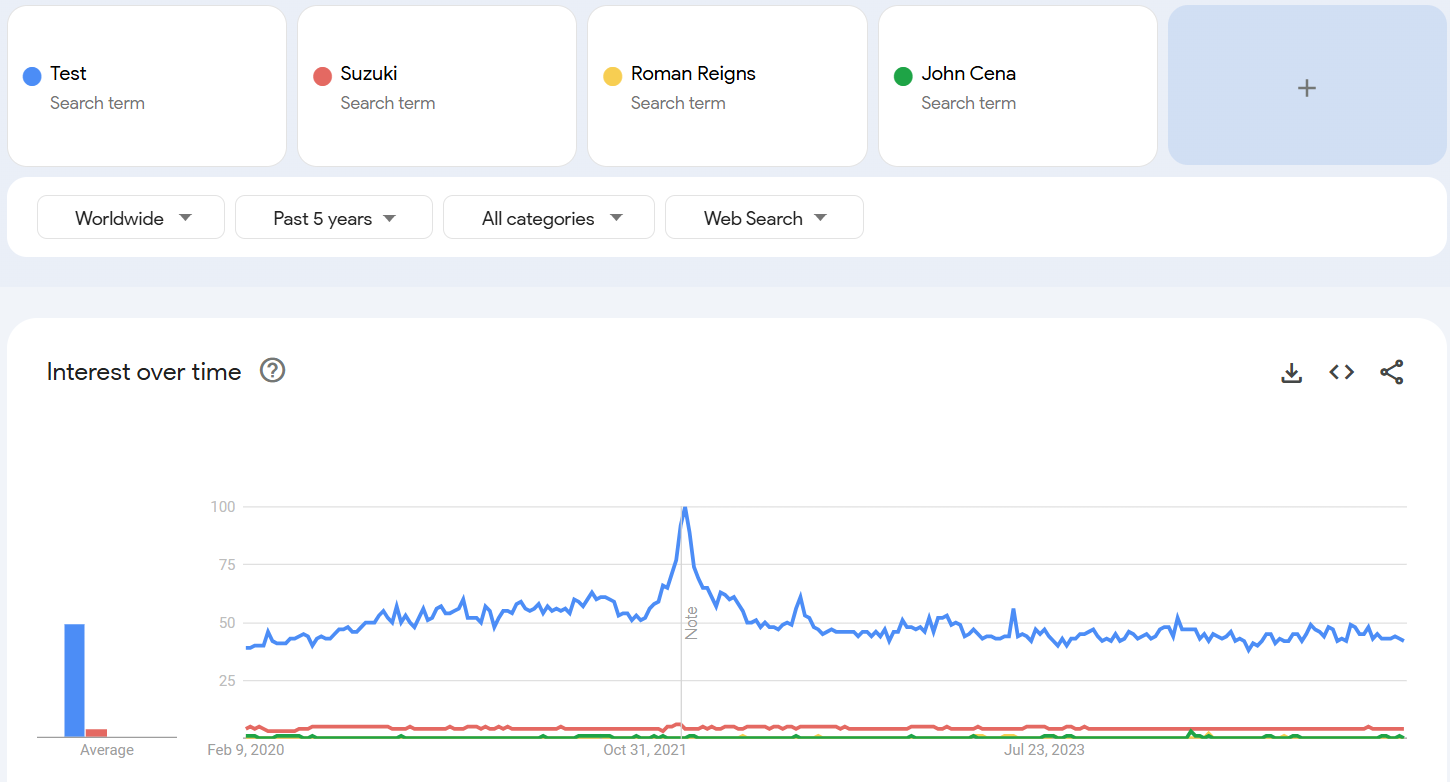Viewport: 1450px width, 782px height.
Task: Click the Note marker on the chart
Action: pyautogui.click(x=691, y=623)
